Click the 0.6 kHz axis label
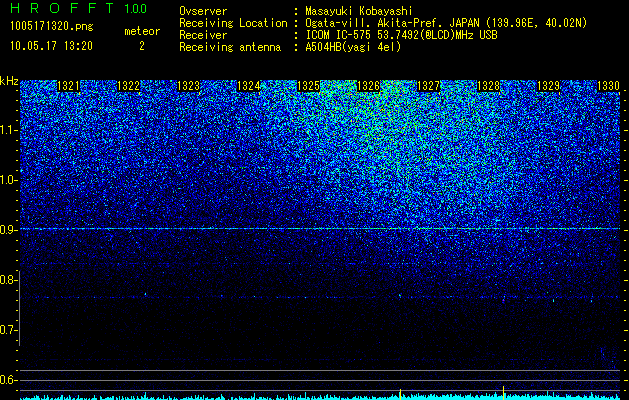The height and width of the screenshot is (400, 629). 9,380
